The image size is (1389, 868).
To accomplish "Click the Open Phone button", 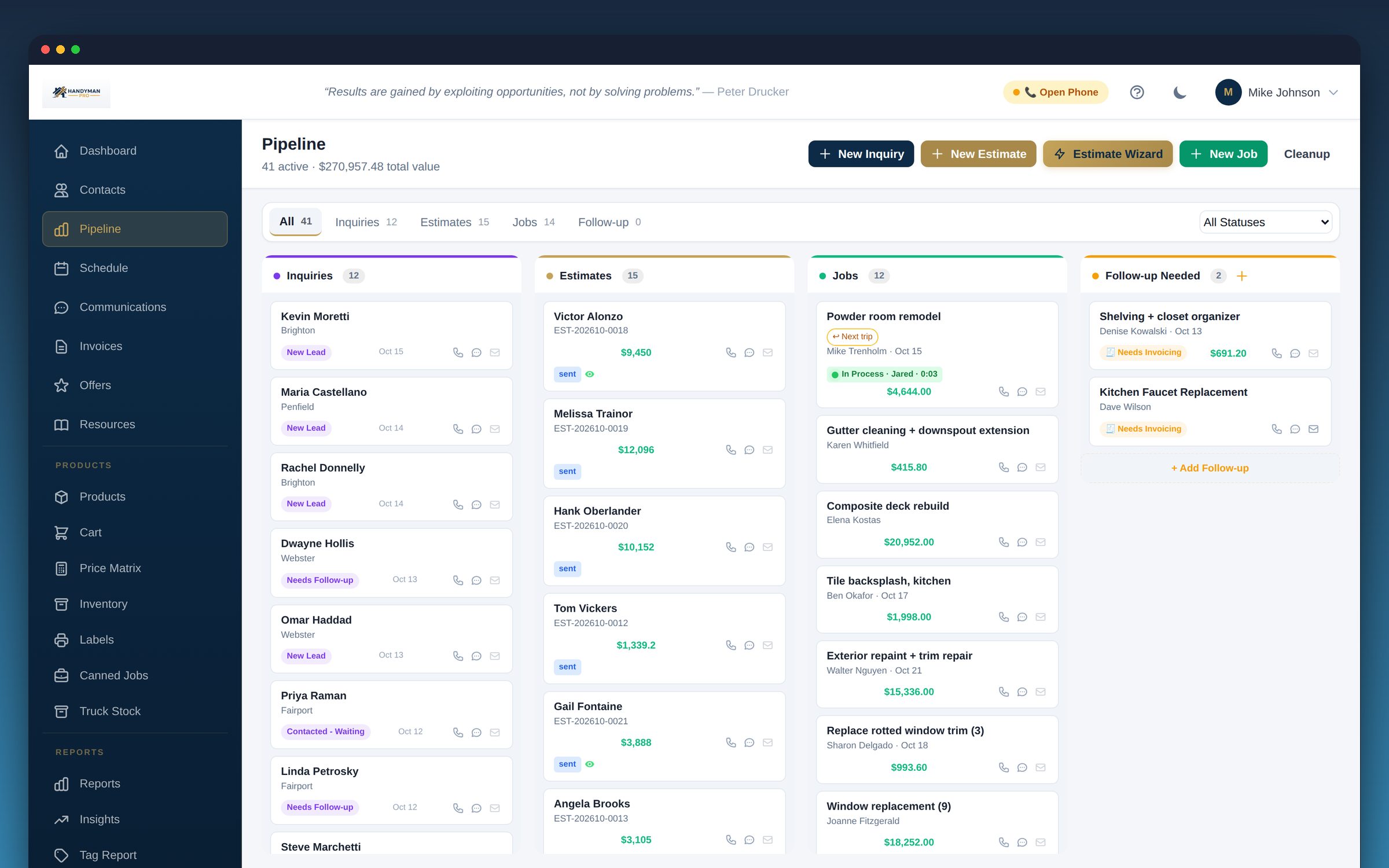I will tap(1055, 93).
